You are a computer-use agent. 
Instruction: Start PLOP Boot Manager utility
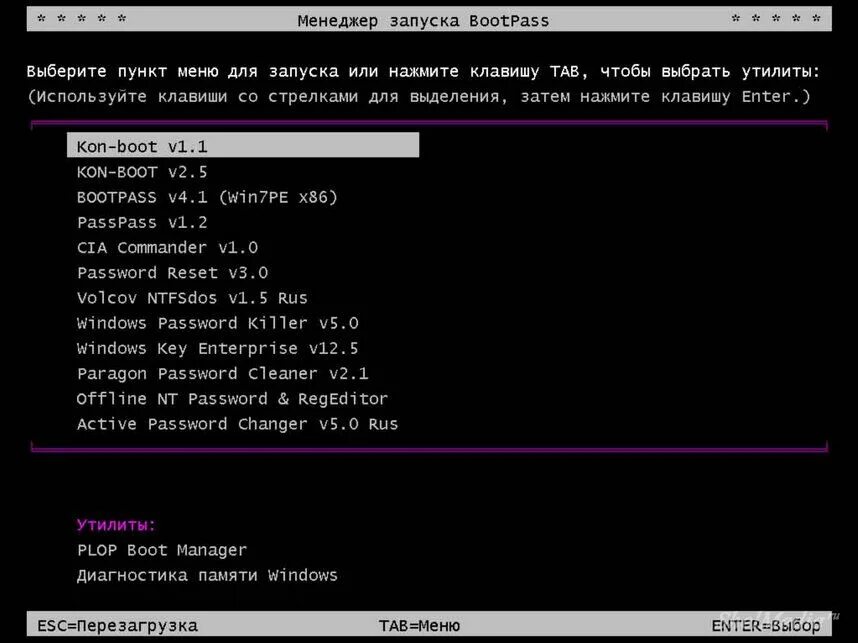click(x=162, y=549)
